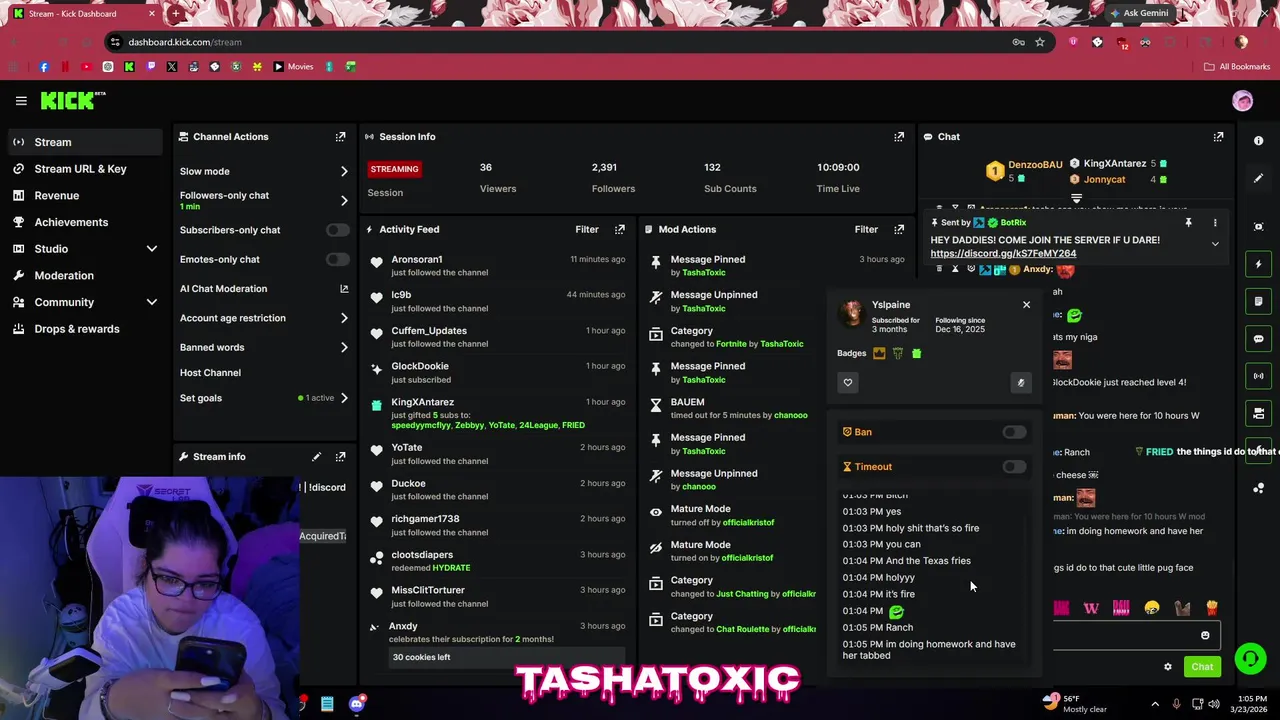Toggle the Timeout switch for Yslpaine
This screenshot has height=720, width=1280.
1014,467
